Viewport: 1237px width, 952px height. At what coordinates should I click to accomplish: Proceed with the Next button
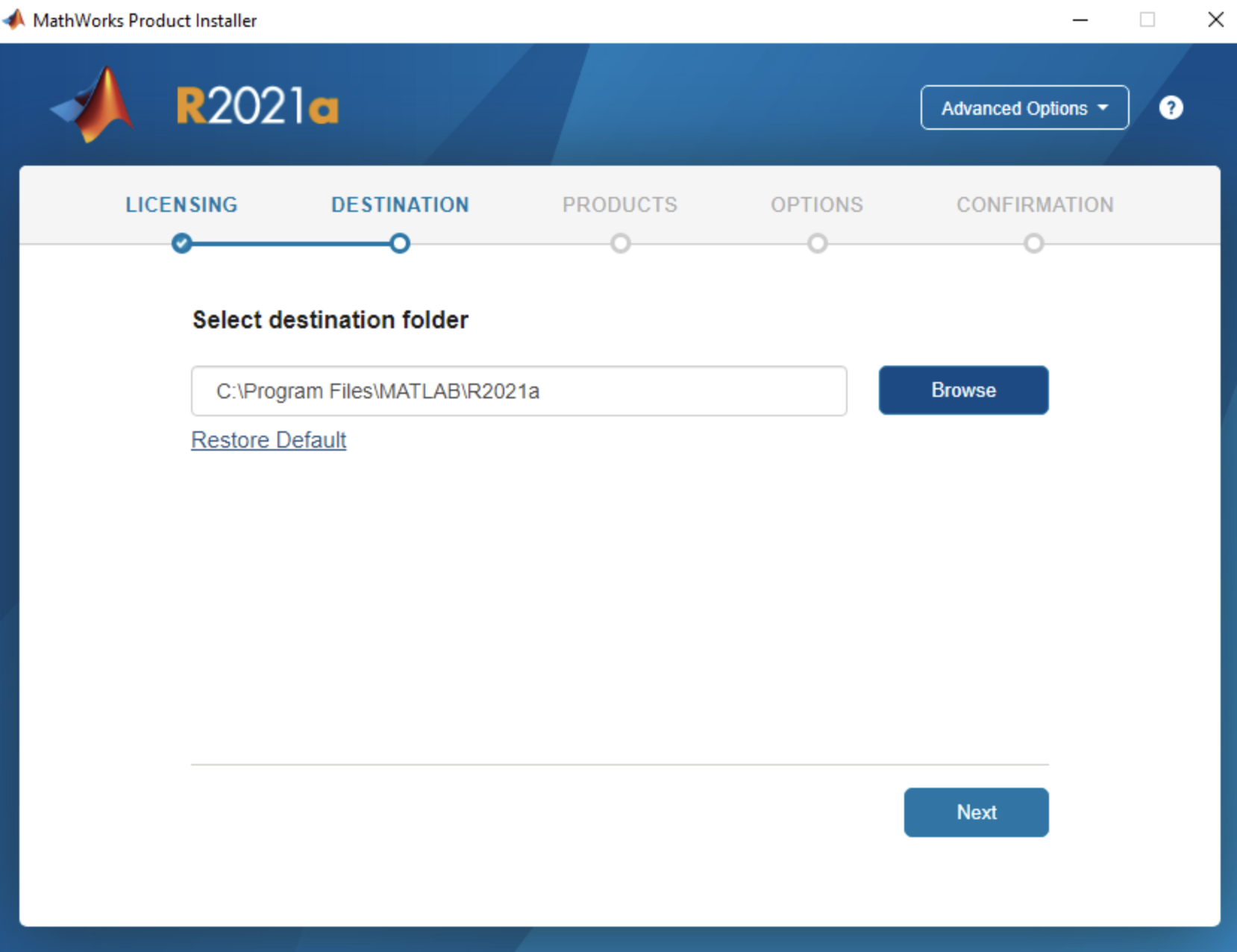976,812
